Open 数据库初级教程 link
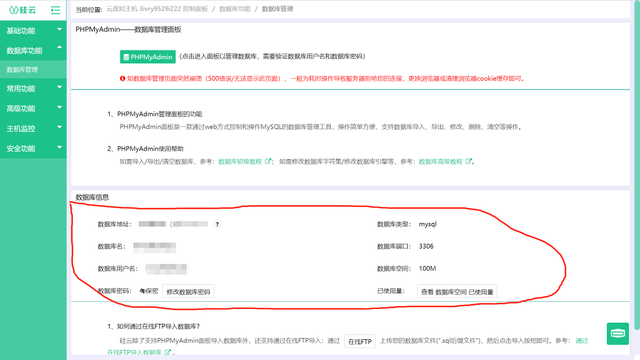 (x=240, y=162)
